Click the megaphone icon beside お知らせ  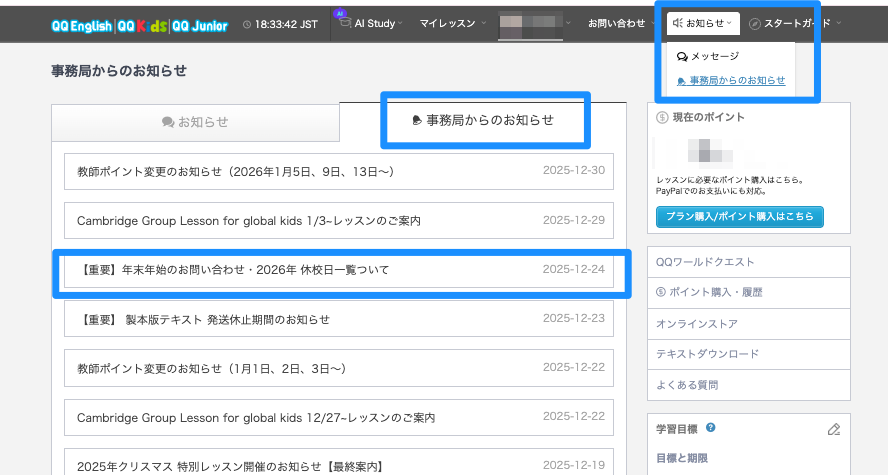pyautogui.click(x=677, y=23)
